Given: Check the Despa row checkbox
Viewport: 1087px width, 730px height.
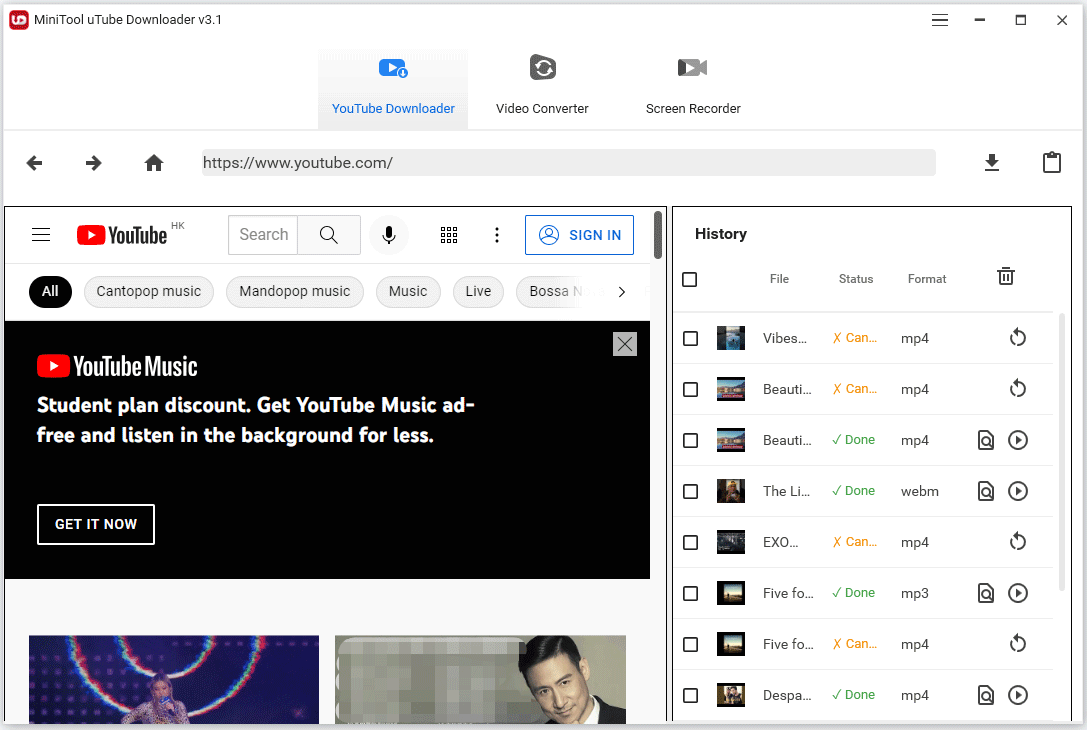Looking at the screenshot, I should [690, 695].
